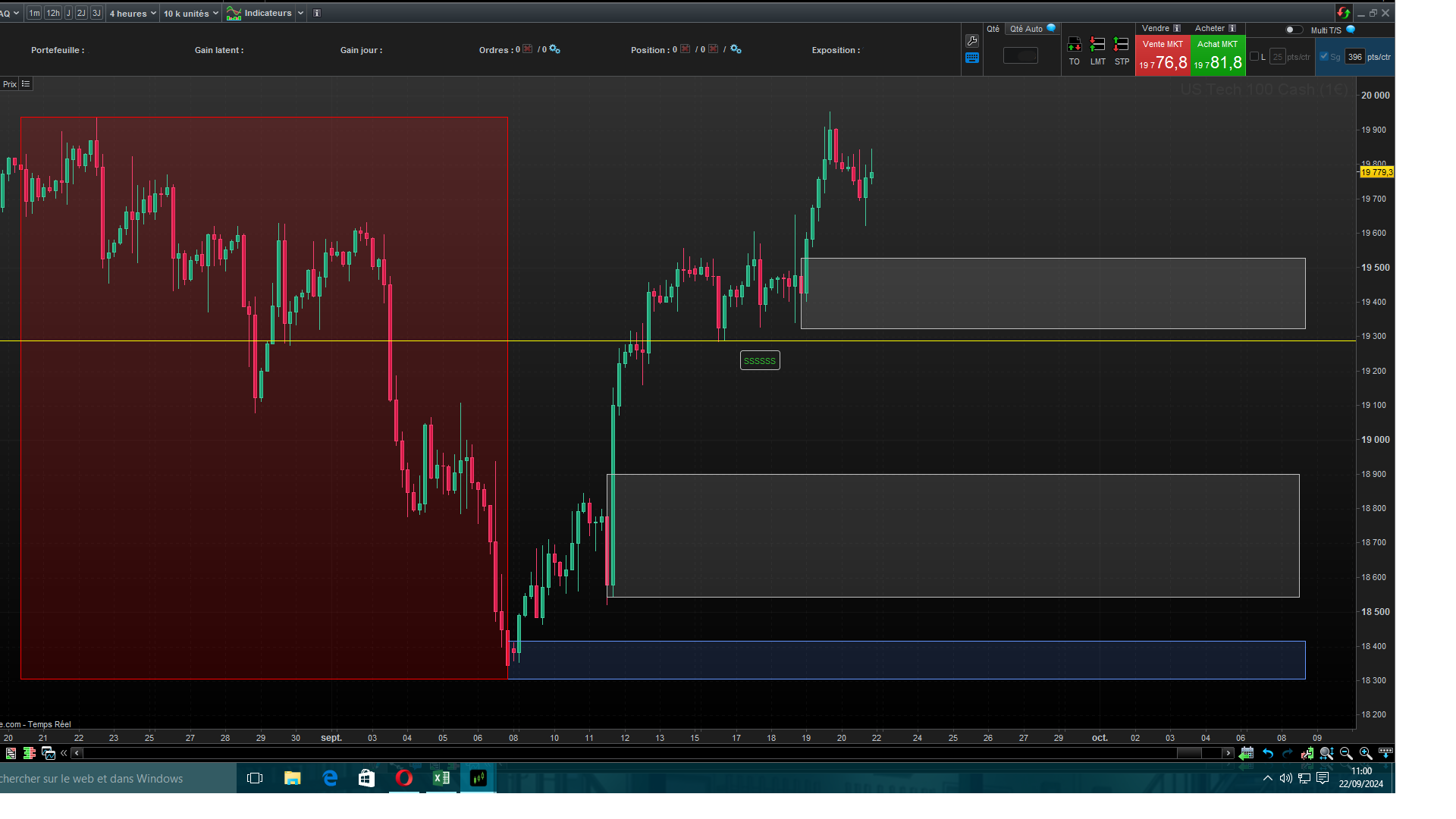This screenshot has height=819, width=1456.
Task: Open the Indicateurs dropdown arrow
Action: [x=301, y=14]
